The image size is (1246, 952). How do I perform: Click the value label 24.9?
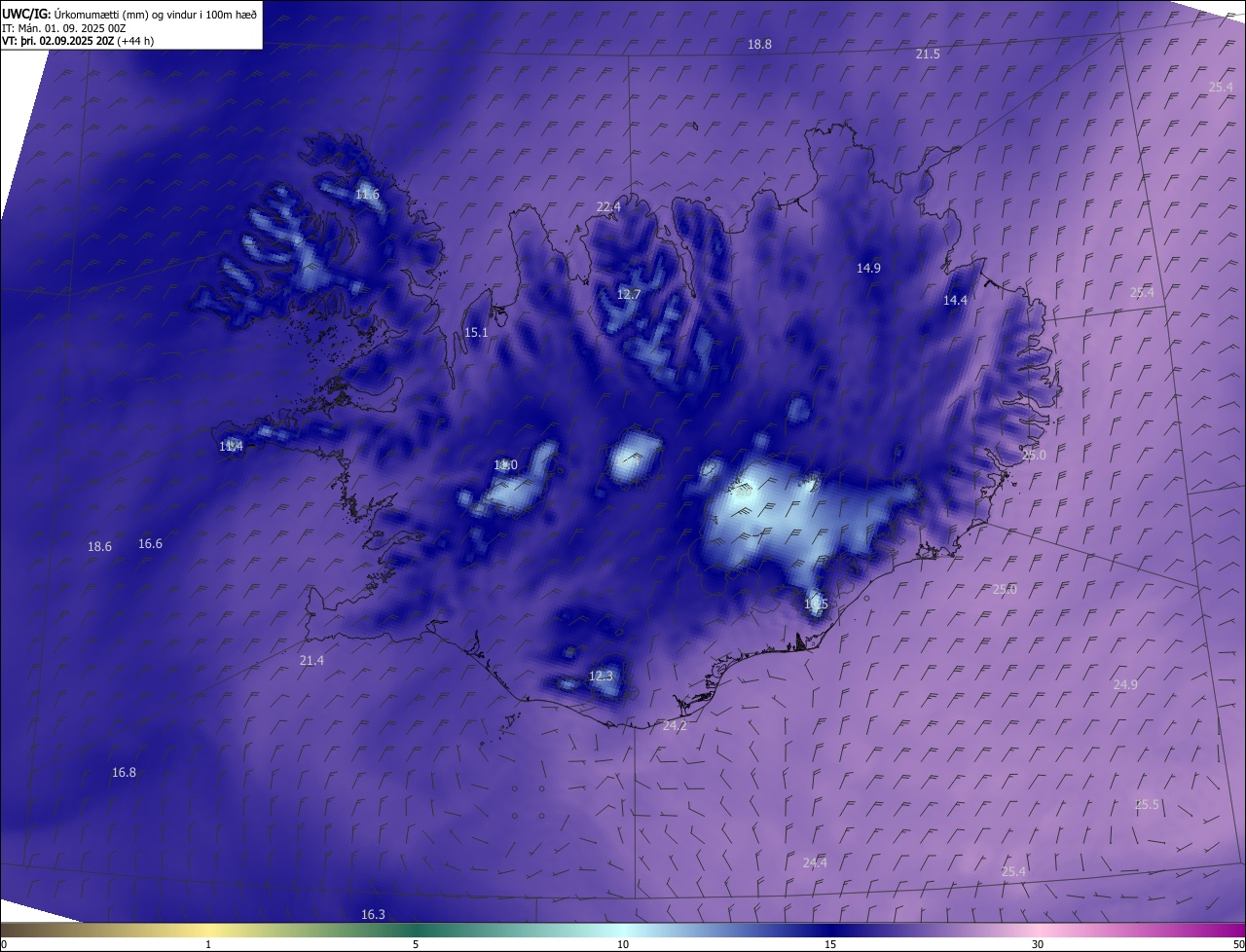tap(1125, 685)
